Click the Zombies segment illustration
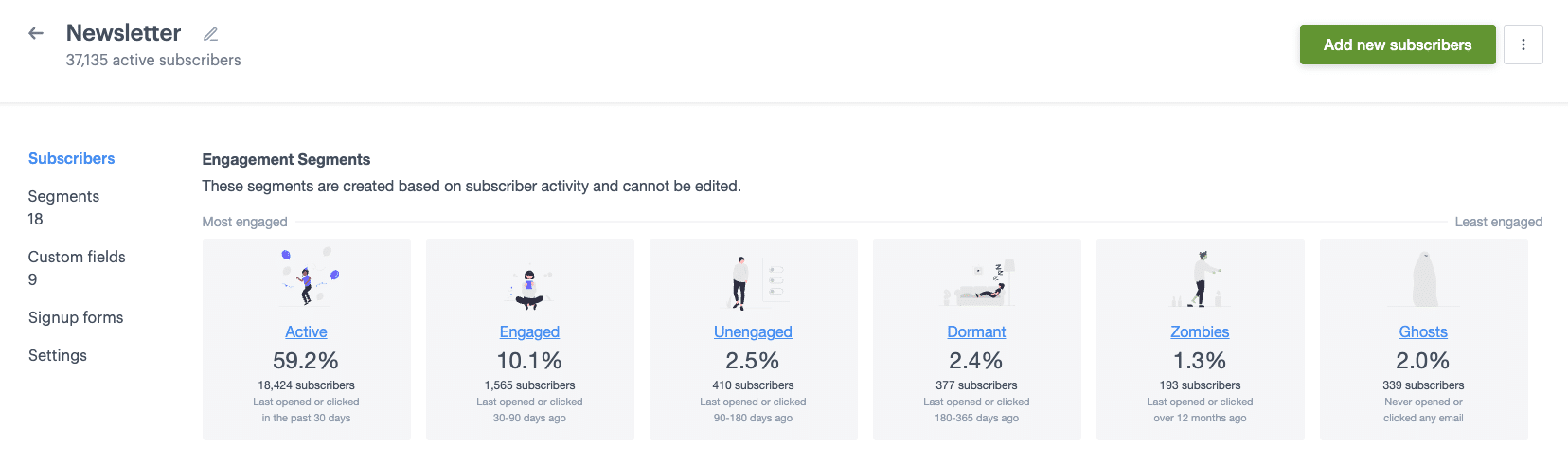This screenshot has width=1568, height=465. click(1200, 279)
